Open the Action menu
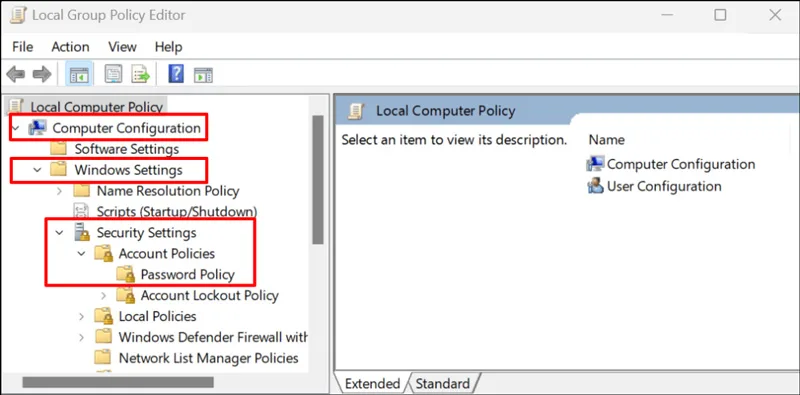This screenshot has height=395, width=800. 70,47
